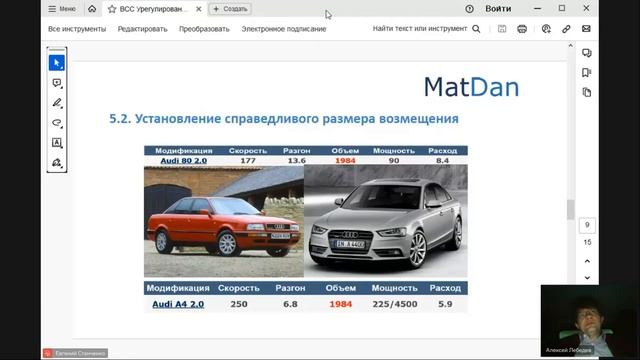Choose the highlighter pen tool
The image size is (640, 360).
(57, 103)
